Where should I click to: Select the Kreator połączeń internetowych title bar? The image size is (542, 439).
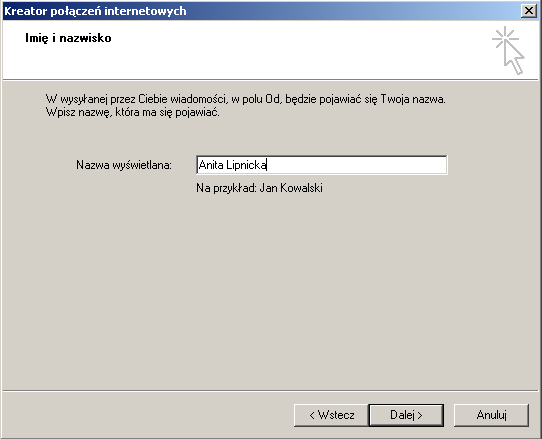click(x=261, y=11)
